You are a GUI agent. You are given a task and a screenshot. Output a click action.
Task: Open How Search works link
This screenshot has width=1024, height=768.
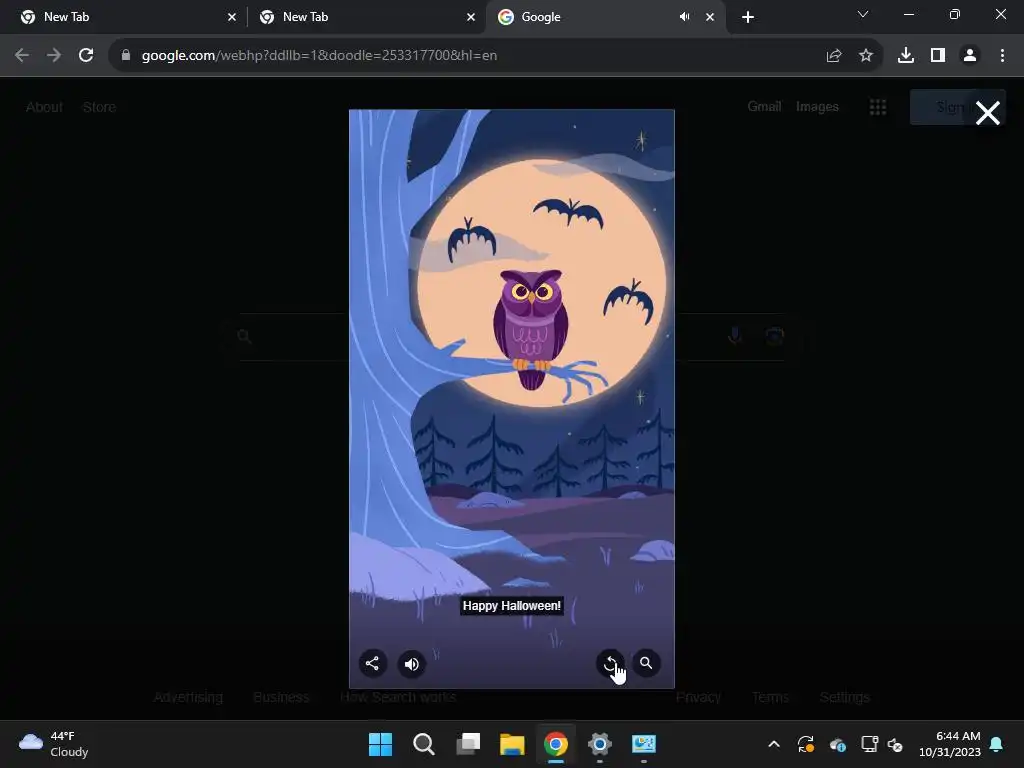(x=398, y=697)
